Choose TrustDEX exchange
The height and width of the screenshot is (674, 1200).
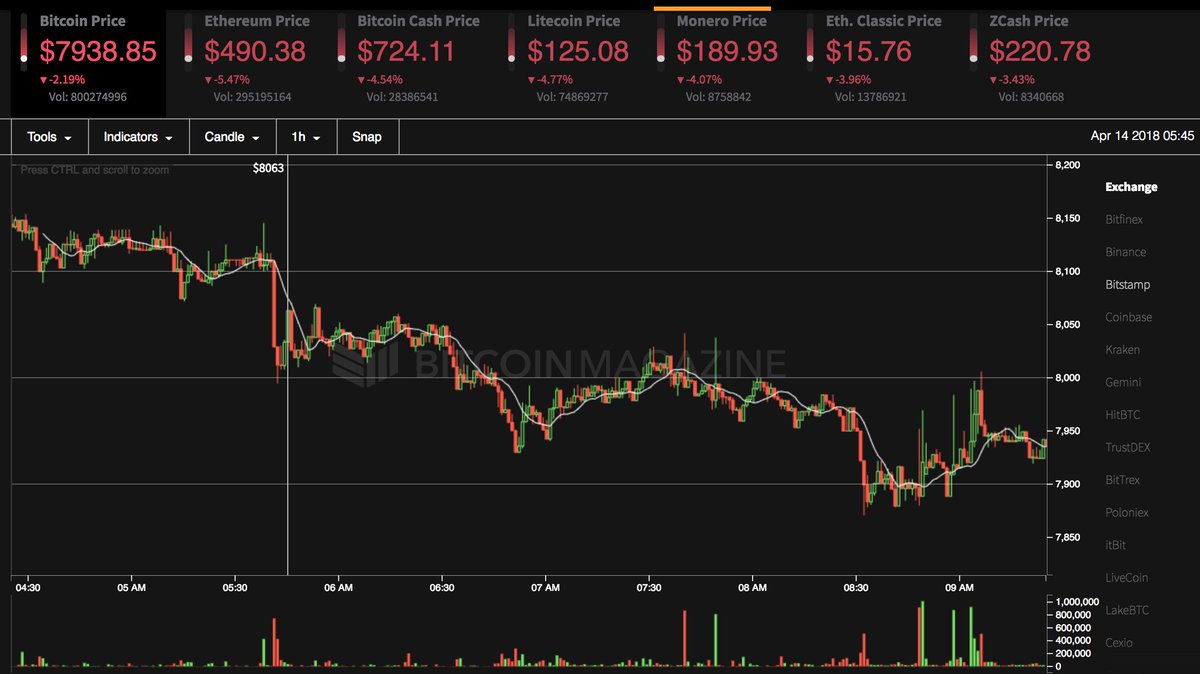tap(1128, 447)
